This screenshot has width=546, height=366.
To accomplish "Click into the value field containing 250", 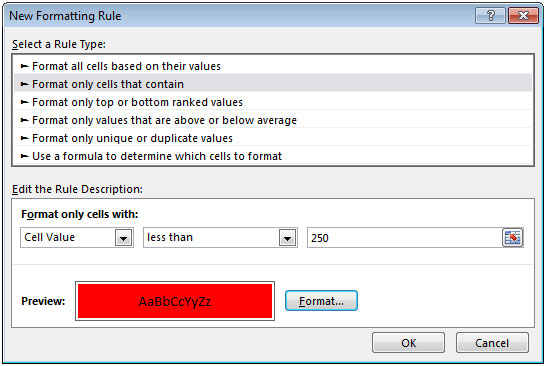I will (405, 238).
